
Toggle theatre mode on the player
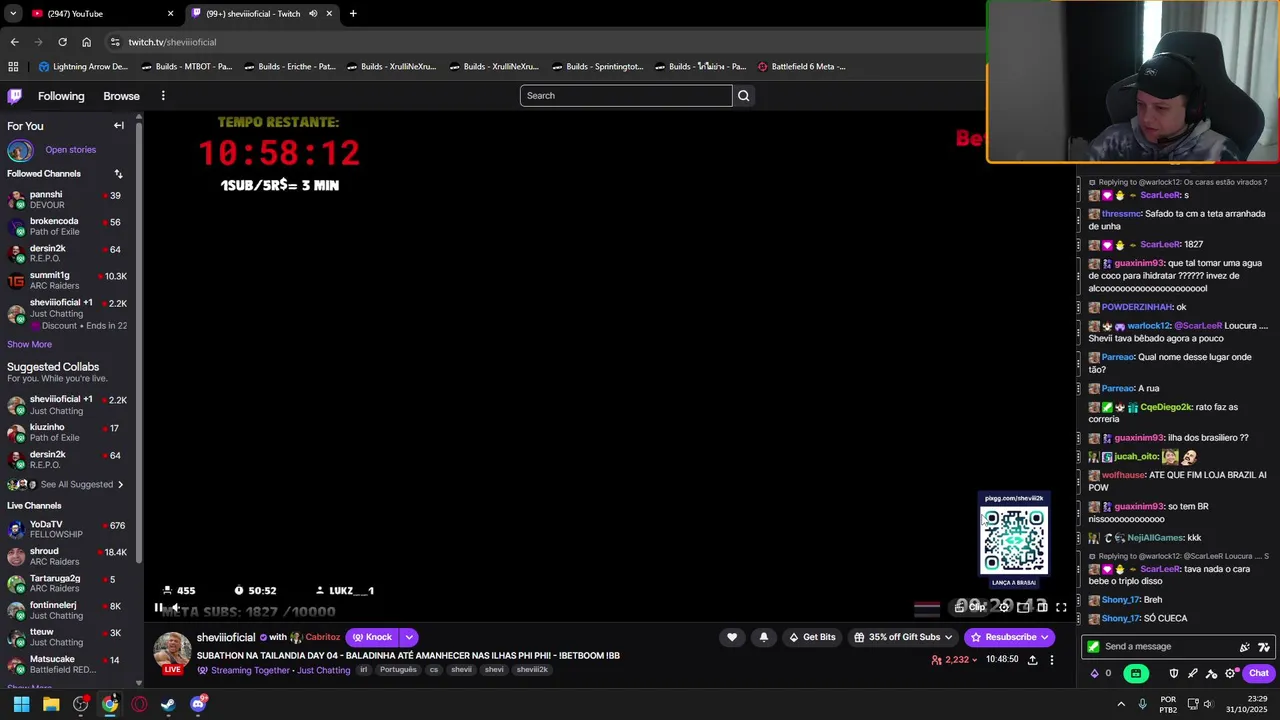coord(1042,607)
